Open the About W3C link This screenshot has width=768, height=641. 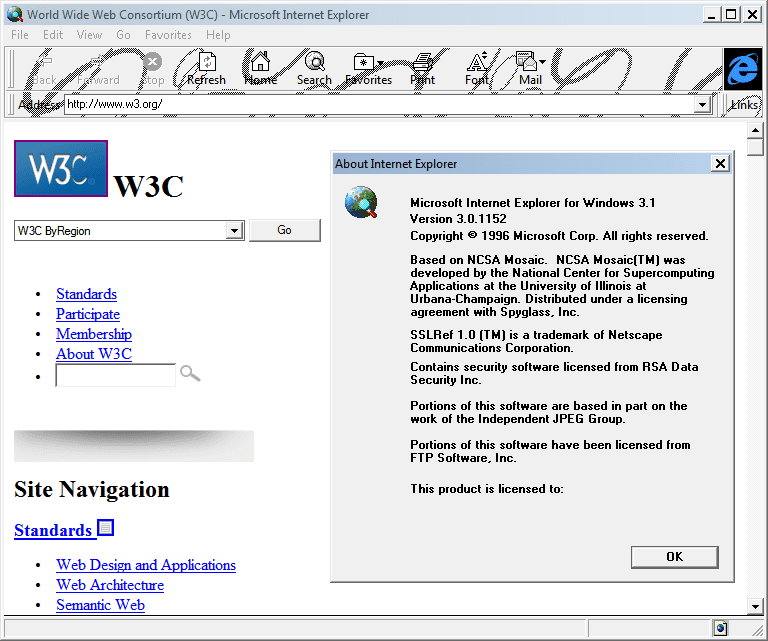pyautogui.click(x=94, y=354)
